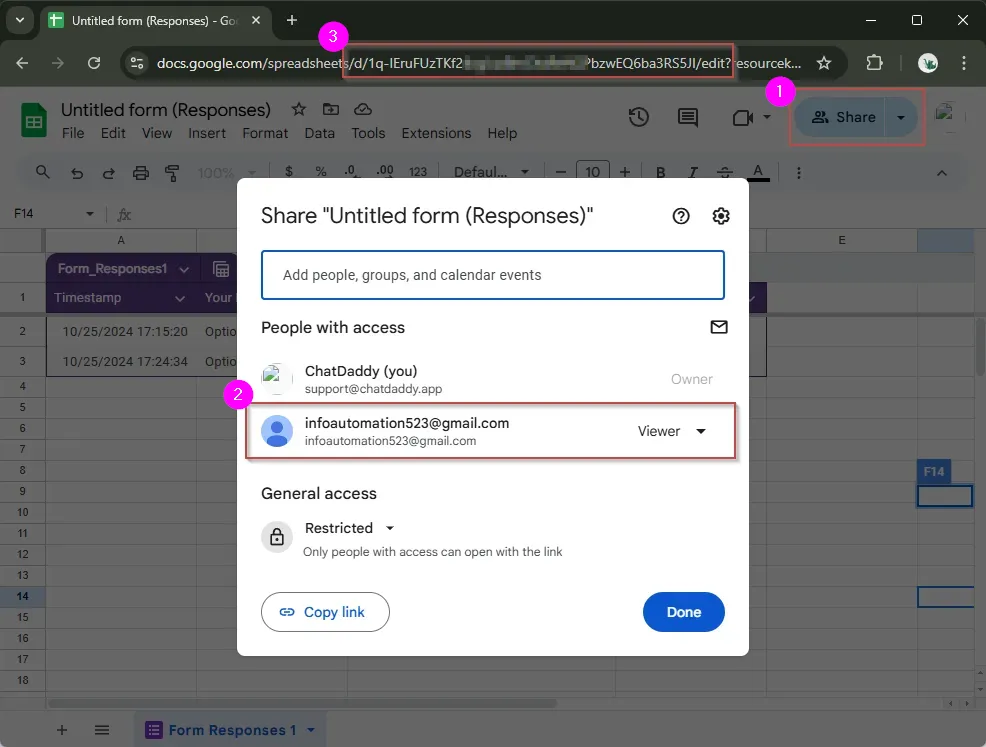Click the Copy link button
Image resolution: width=986 pixels, height=747 pixels.
(x=325, y=612)
